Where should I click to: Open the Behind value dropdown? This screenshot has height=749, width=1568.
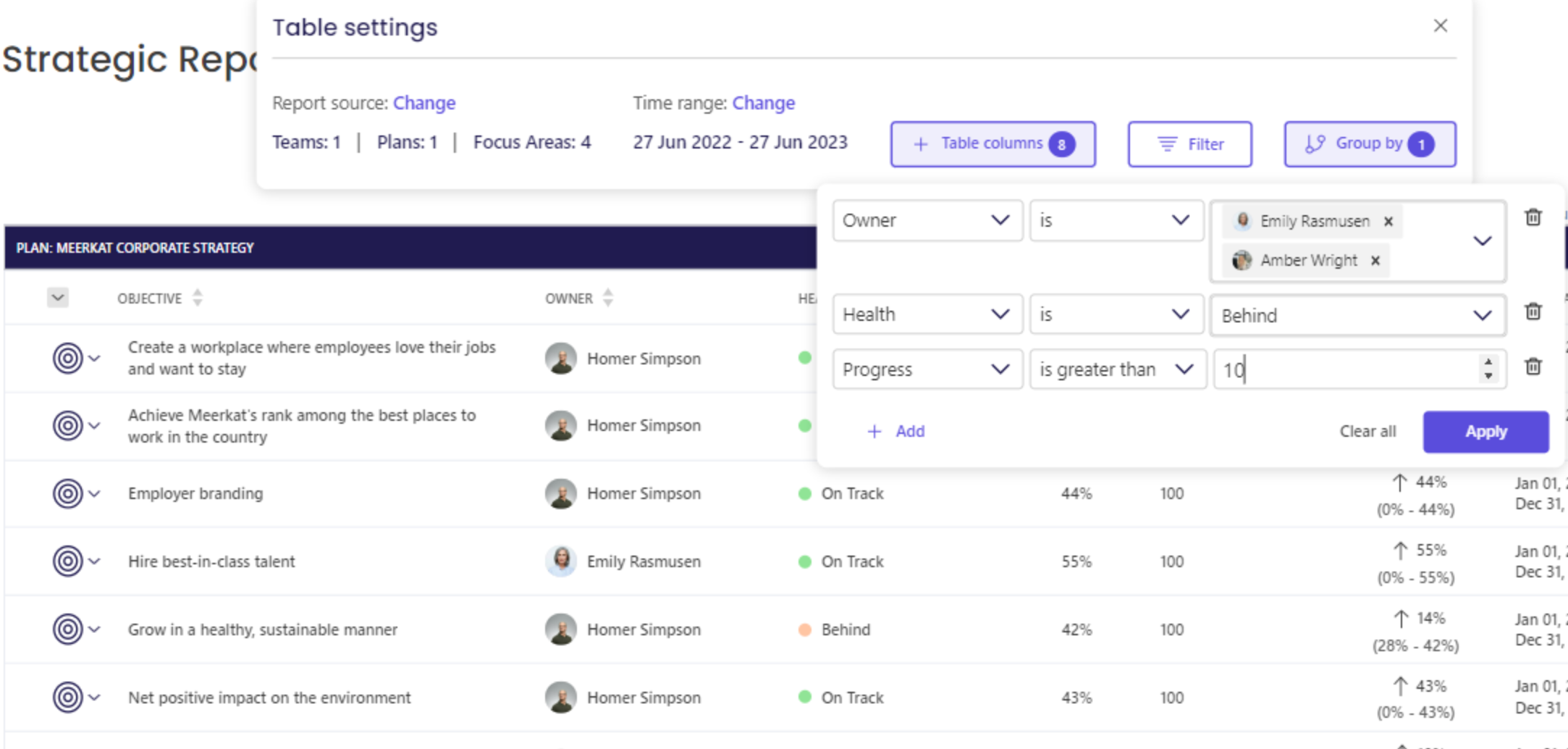1357,316
